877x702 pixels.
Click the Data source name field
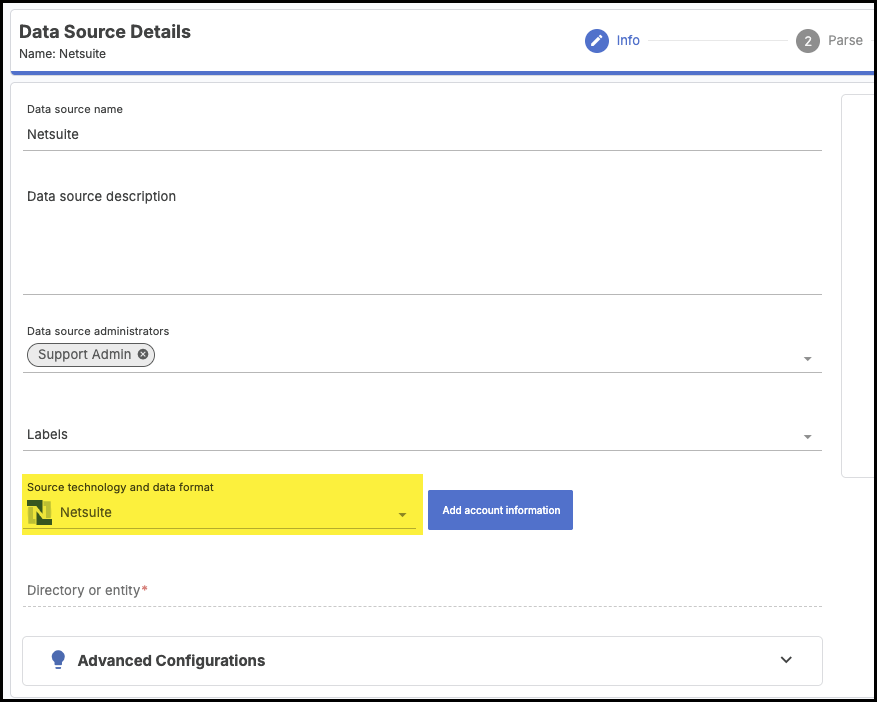click(x=420, y=134)
